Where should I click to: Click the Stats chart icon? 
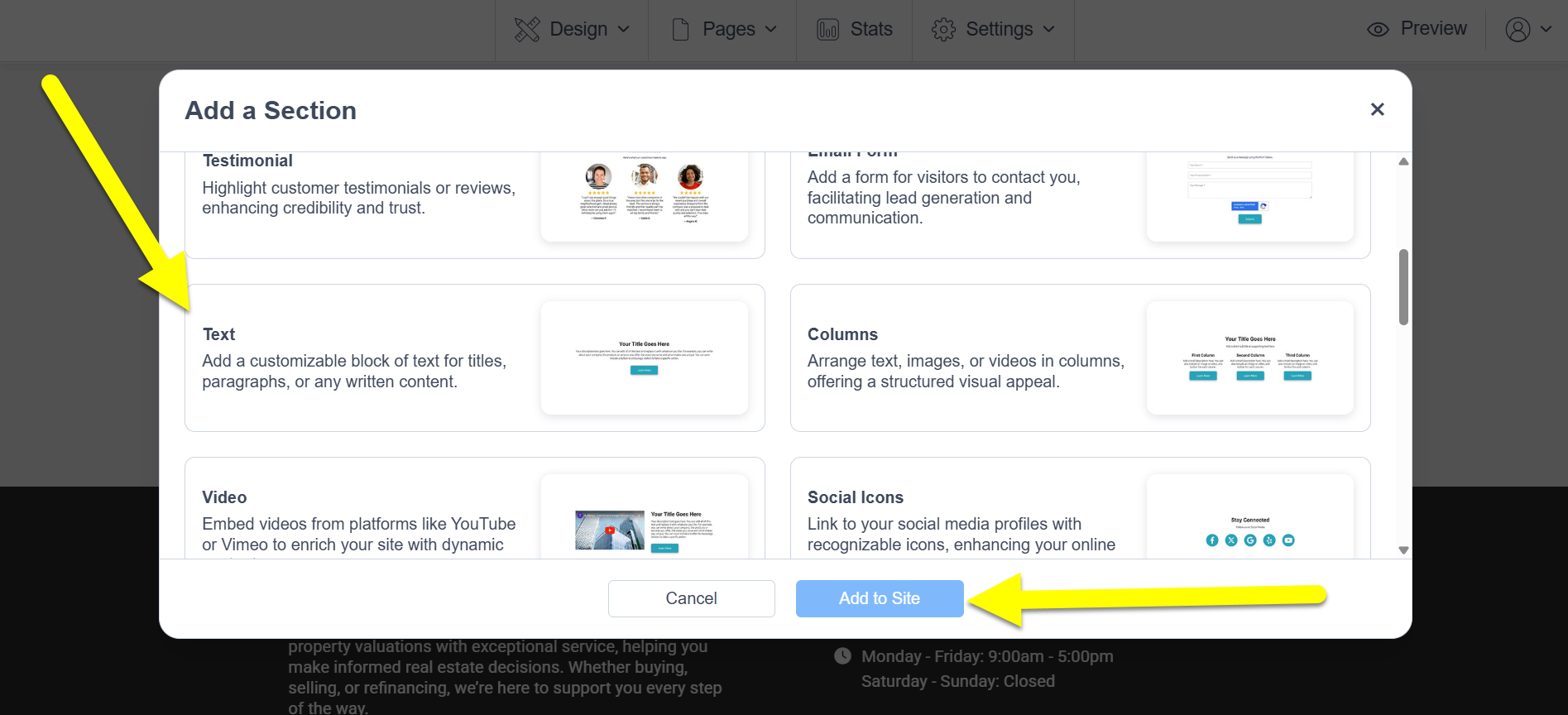(x=827, y=30)
